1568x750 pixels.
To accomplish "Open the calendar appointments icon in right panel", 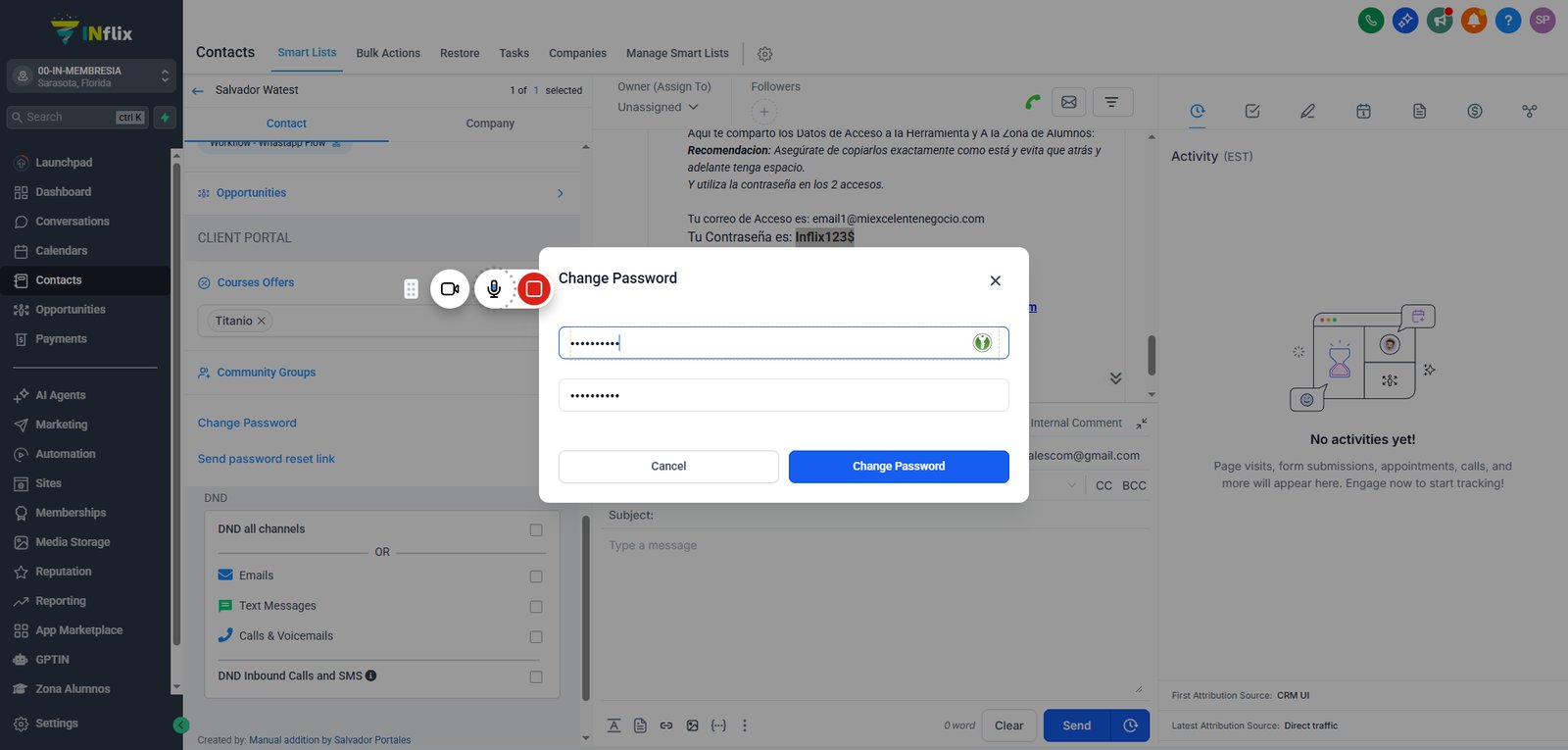I will click(x=1363, y=111).
